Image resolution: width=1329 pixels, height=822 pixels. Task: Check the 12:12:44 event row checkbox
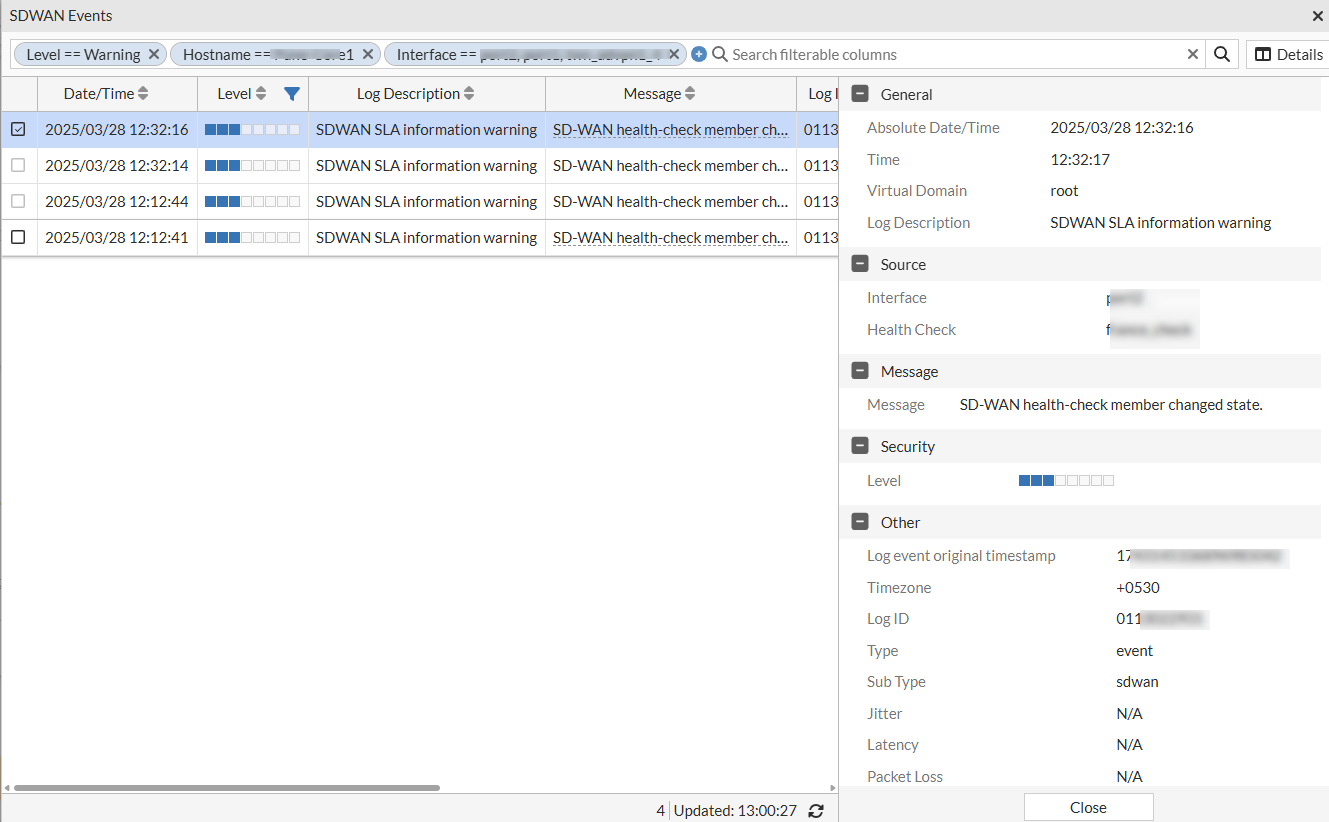pos(18,201)
